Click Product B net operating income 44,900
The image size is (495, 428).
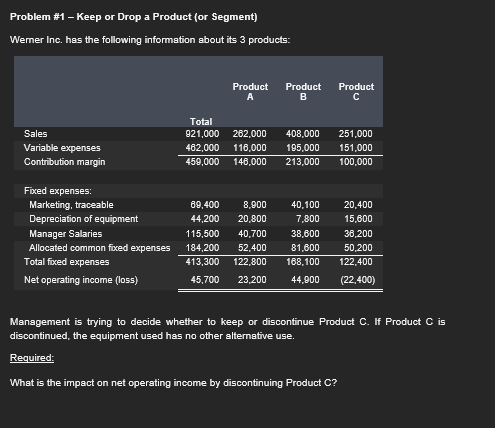305,280
